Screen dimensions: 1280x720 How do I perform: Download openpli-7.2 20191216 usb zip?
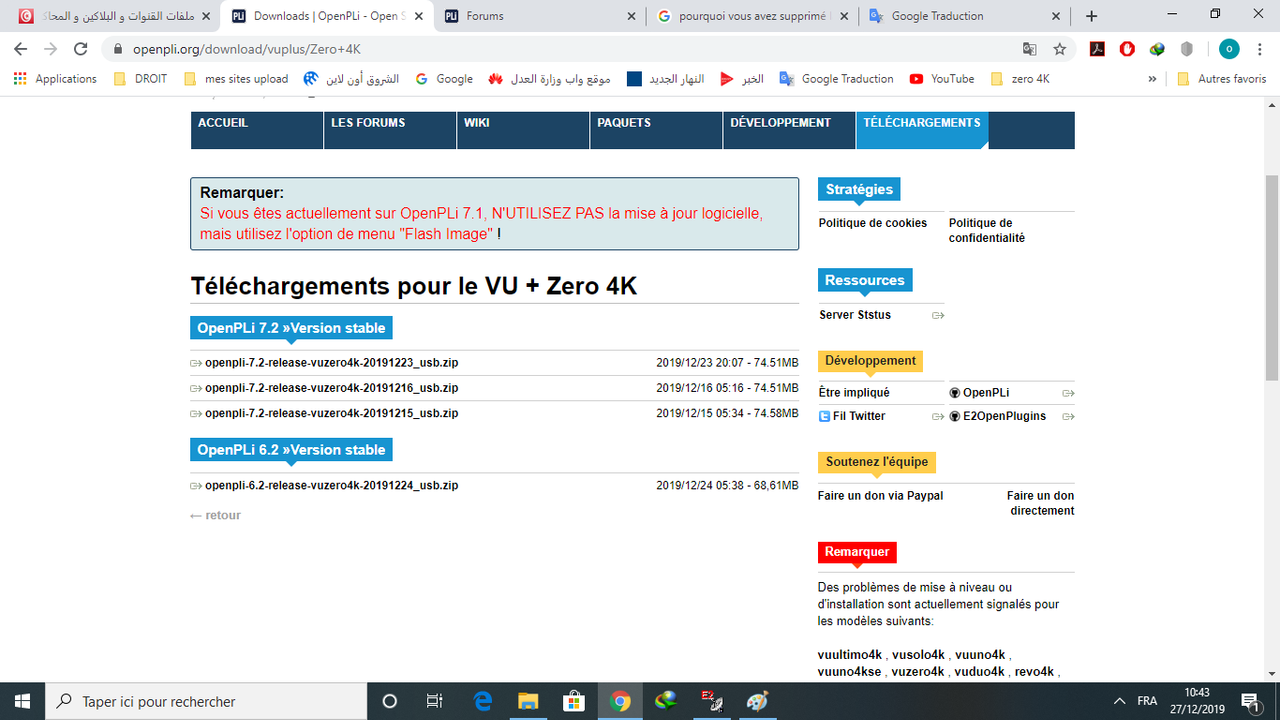pos(332,388)
